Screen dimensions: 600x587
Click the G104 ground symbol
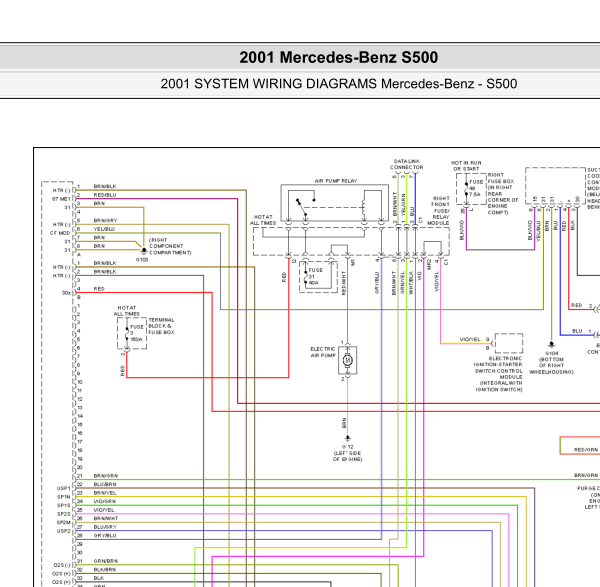551,344
